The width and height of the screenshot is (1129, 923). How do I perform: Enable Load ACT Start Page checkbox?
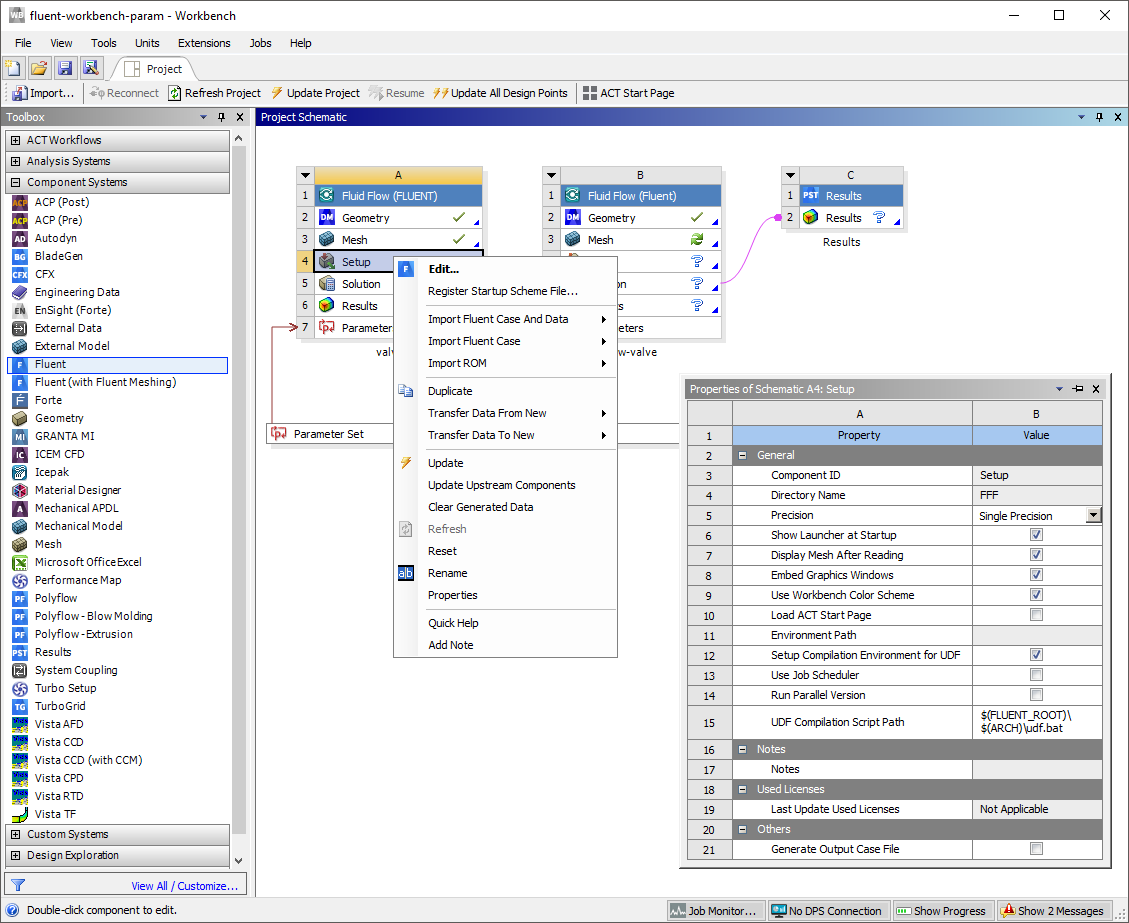click(x=1036, y=615)
